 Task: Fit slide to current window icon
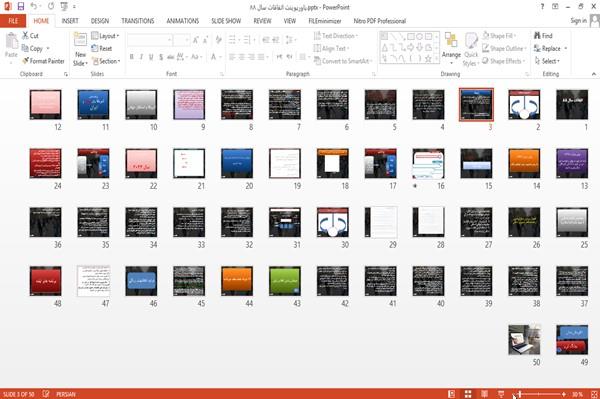[x=594, y=394]
